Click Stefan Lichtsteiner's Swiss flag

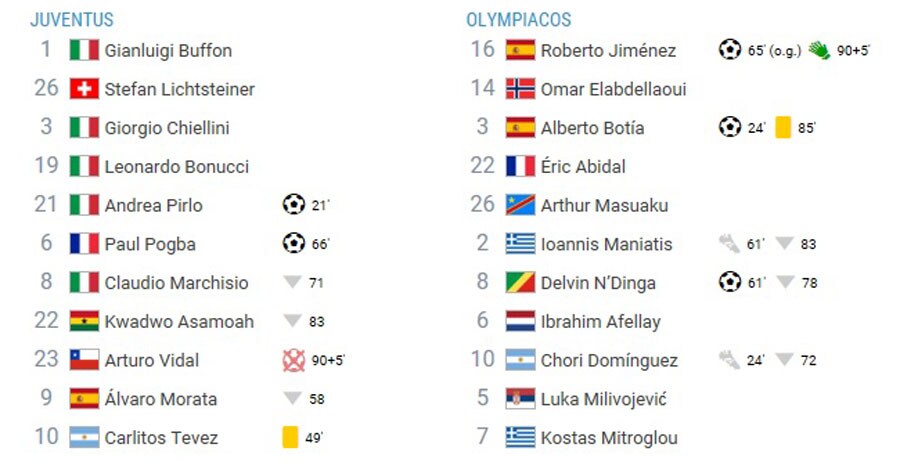[x=84, y=88]
